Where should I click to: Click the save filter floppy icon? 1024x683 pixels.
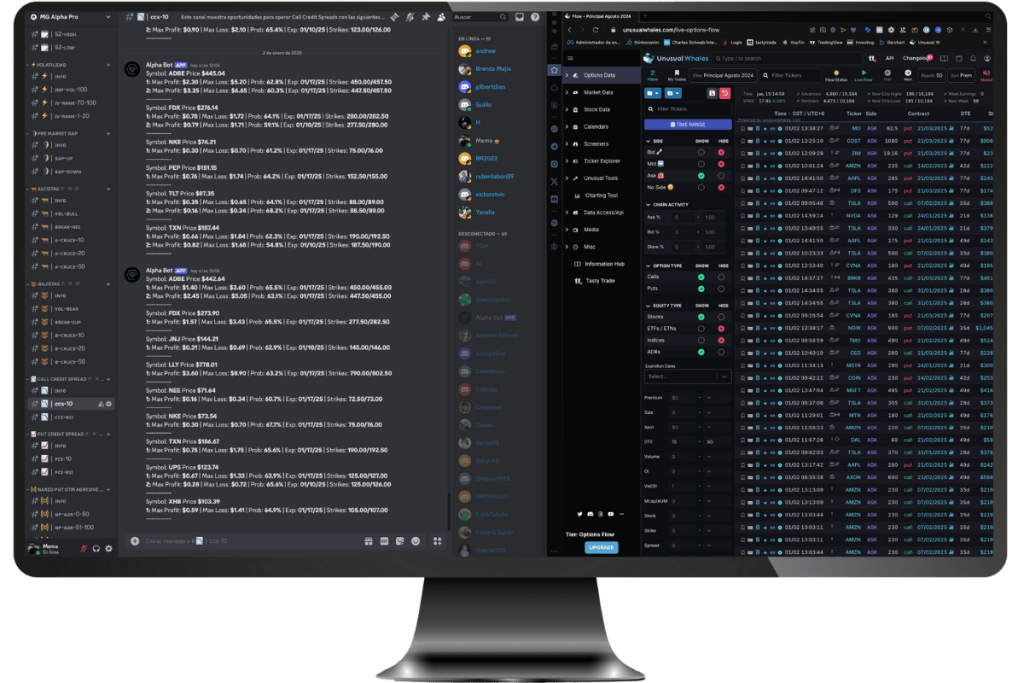pos(711,92)
